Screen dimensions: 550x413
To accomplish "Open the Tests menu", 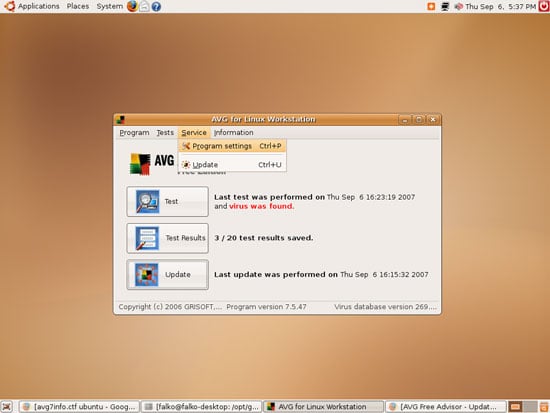I will tap(165, 133).
